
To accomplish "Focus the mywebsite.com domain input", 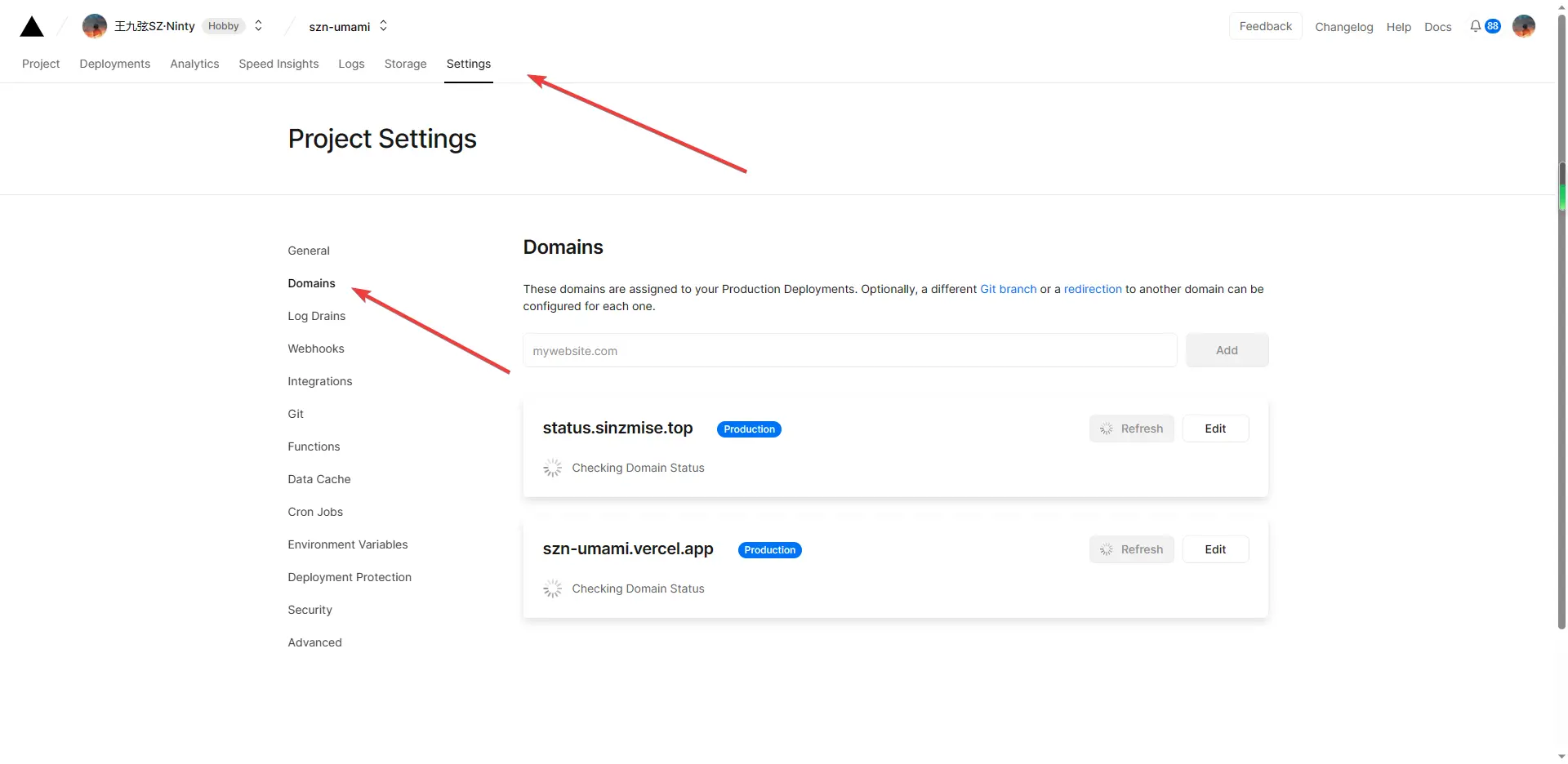I will pyautogui.click(x=849, y=350).
